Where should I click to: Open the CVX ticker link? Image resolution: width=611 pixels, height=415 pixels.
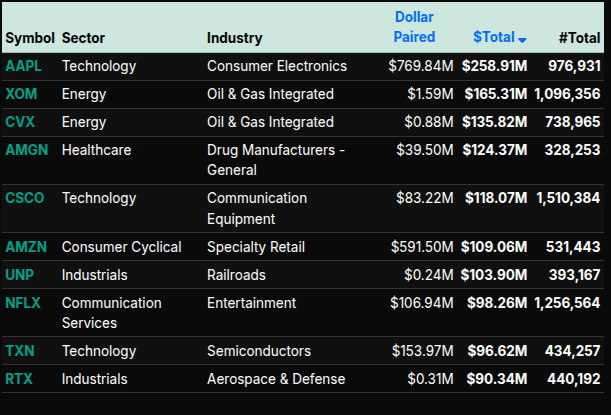21,122
